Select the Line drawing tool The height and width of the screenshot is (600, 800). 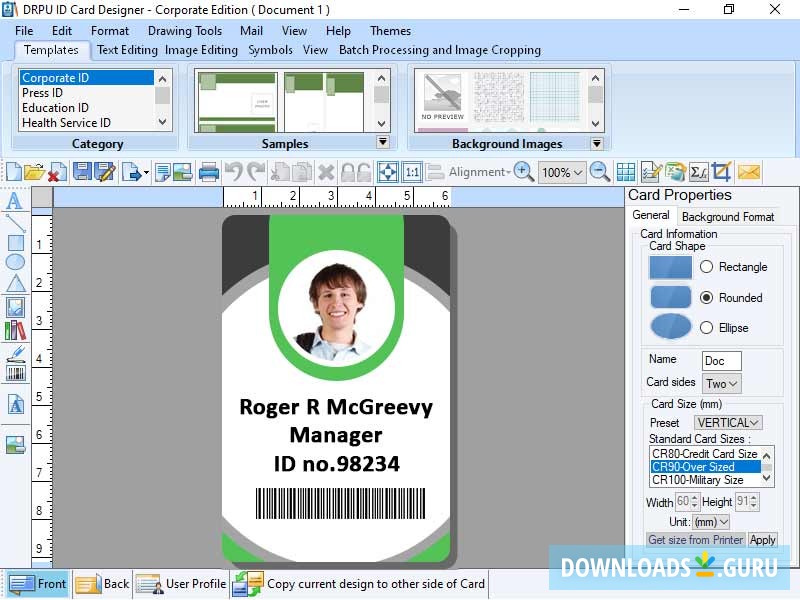click(15, 223)
